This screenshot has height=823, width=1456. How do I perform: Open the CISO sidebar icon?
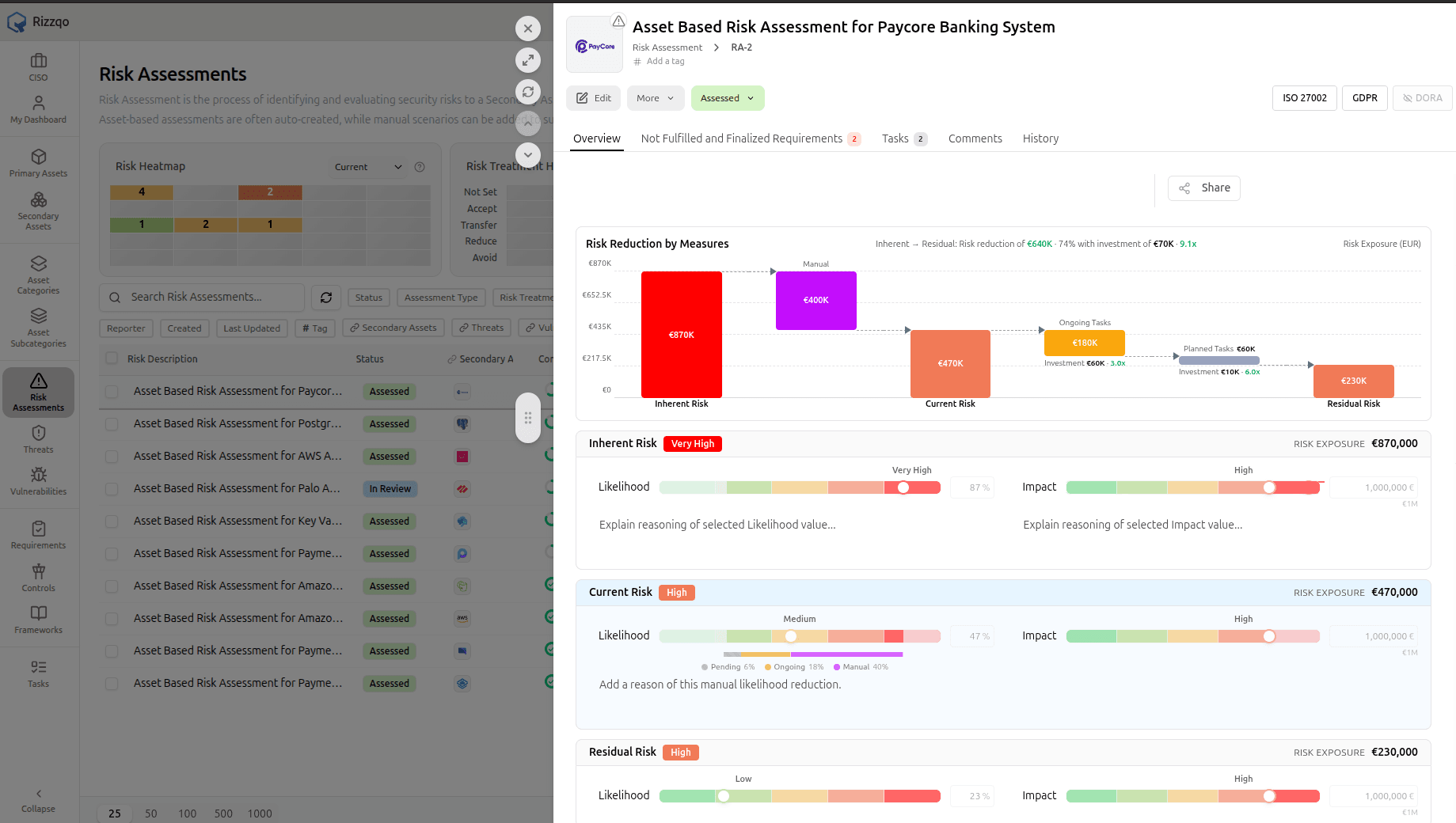pos(38,67)
